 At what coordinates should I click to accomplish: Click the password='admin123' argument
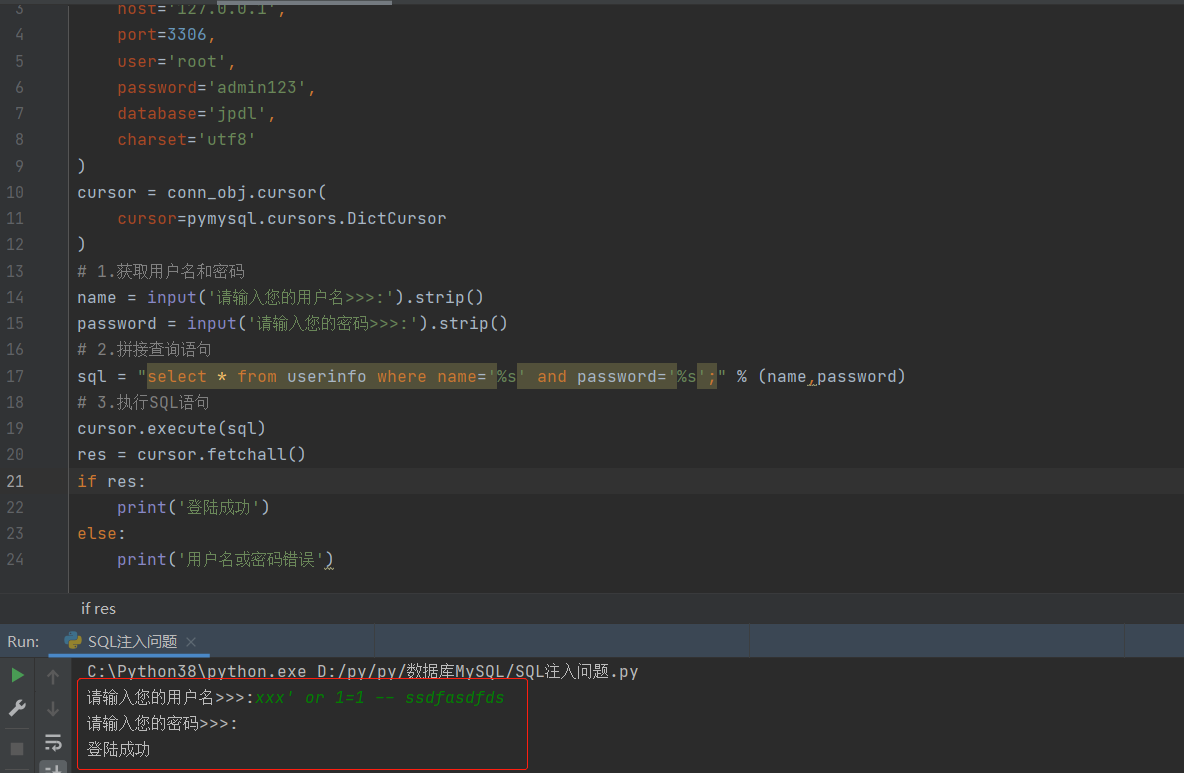(216, 88)
